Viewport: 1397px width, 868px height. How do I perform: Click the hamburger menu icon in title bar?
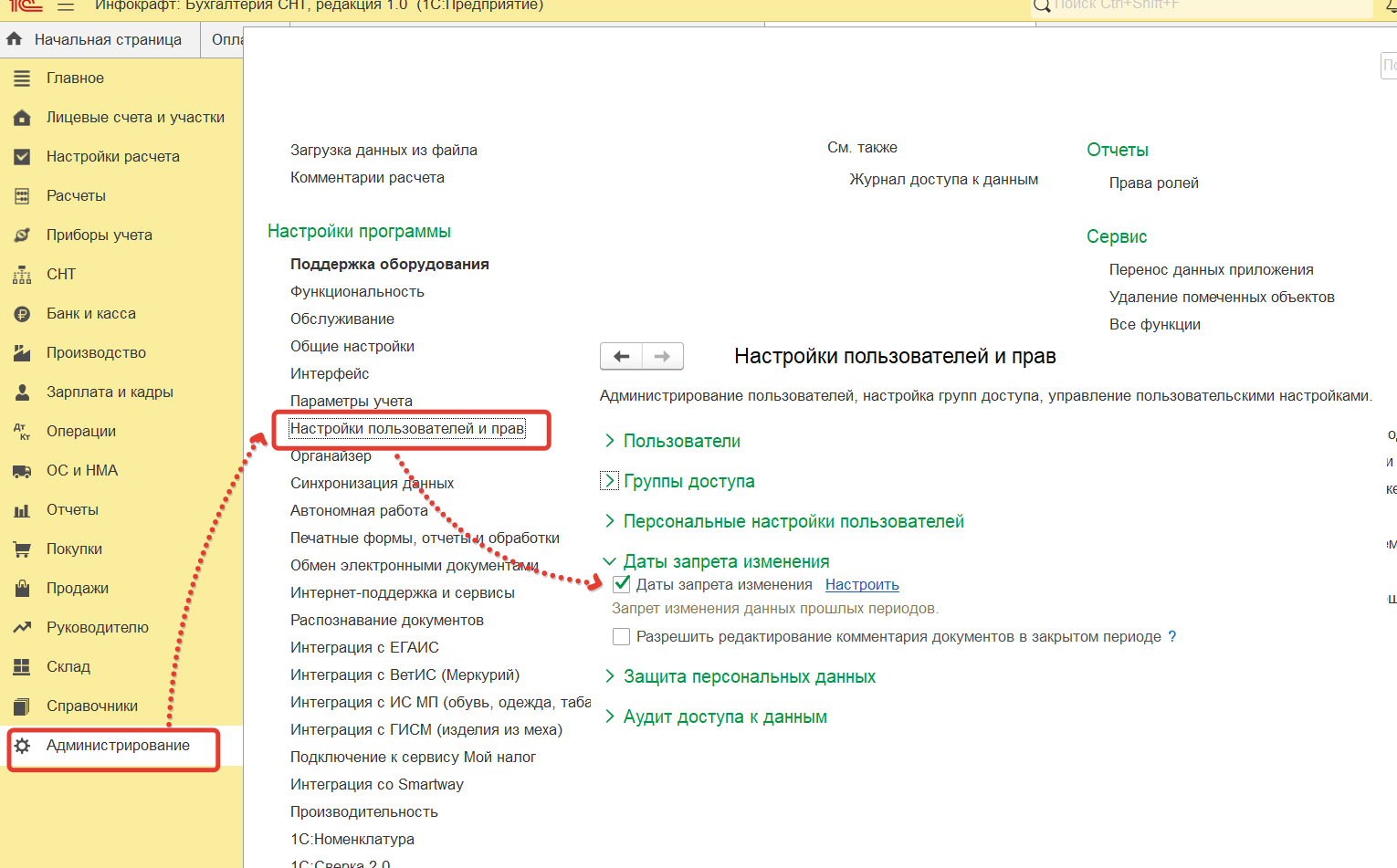coord(66,6)
